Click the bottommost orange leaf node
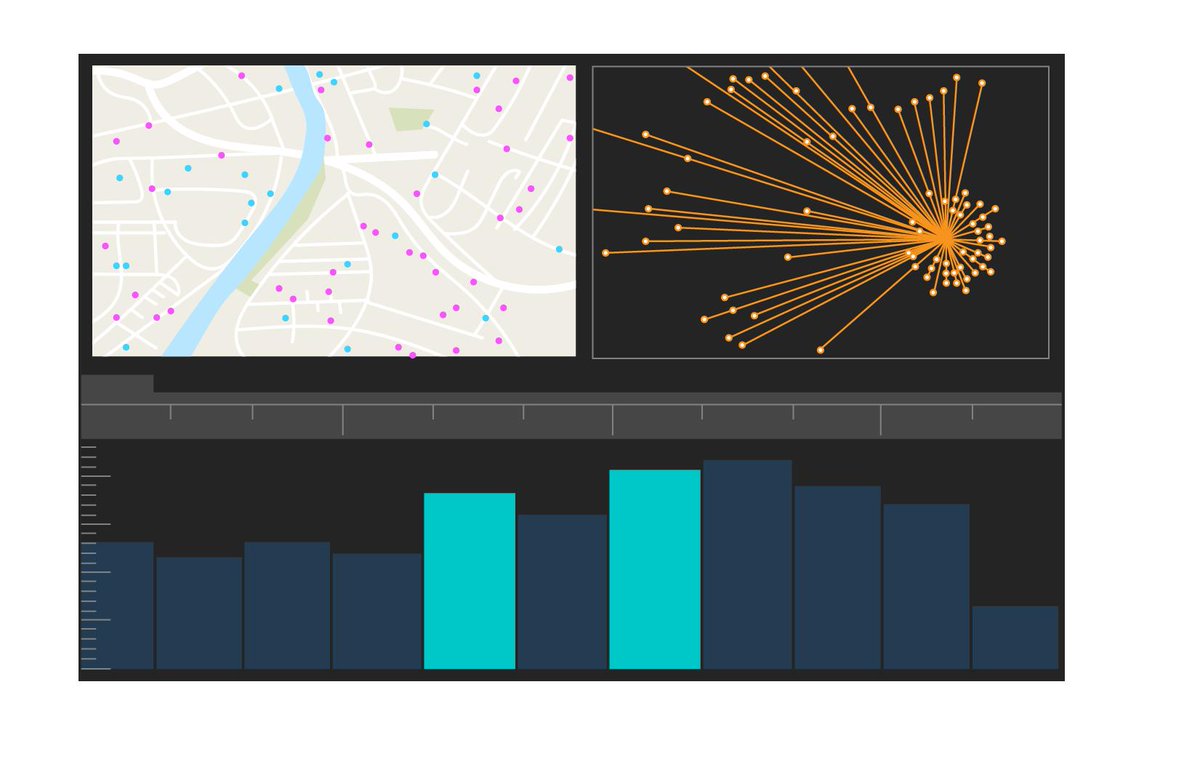Screen dimensions: 1200x775 click(x=820, y=348)
